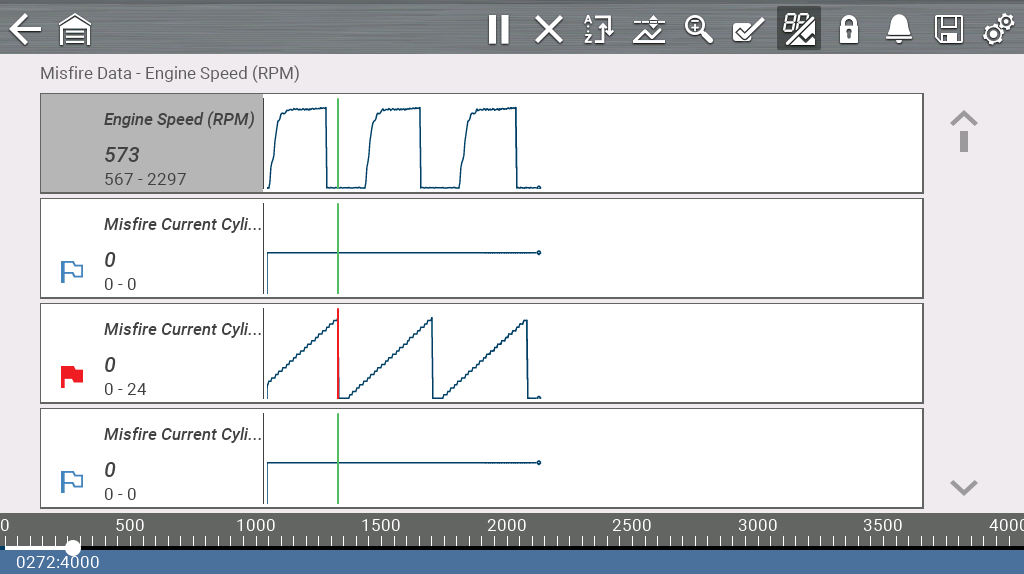Screen dimensions: 1024x574
Task: Toggle the red flag trigger on the misfire graph
Action: [72, 376]
